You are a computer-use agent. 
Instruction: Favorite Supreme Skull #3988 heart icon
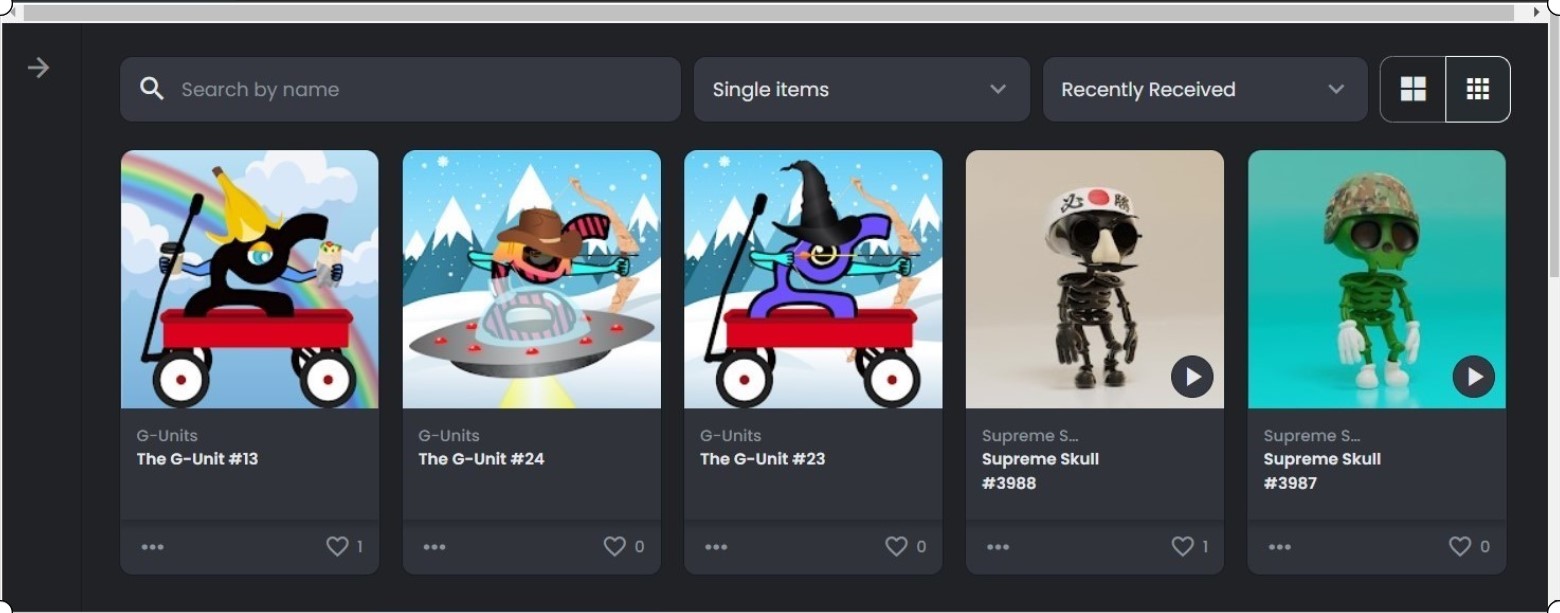[x=1182, y=547]
